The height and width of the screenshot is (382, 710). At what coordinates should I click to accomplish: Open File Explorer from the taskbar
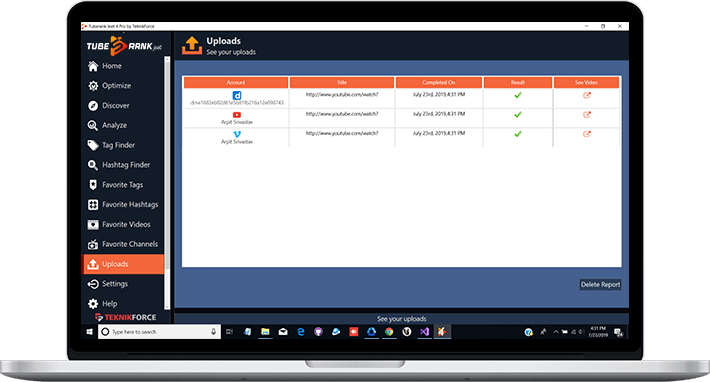(265, 332)
